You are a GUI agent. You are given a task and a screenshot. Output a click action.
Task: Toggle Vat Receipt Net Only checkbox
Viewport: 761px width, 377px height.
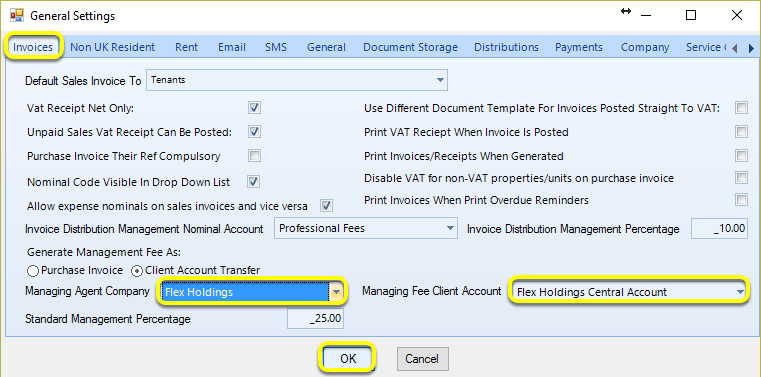(254, 108)
